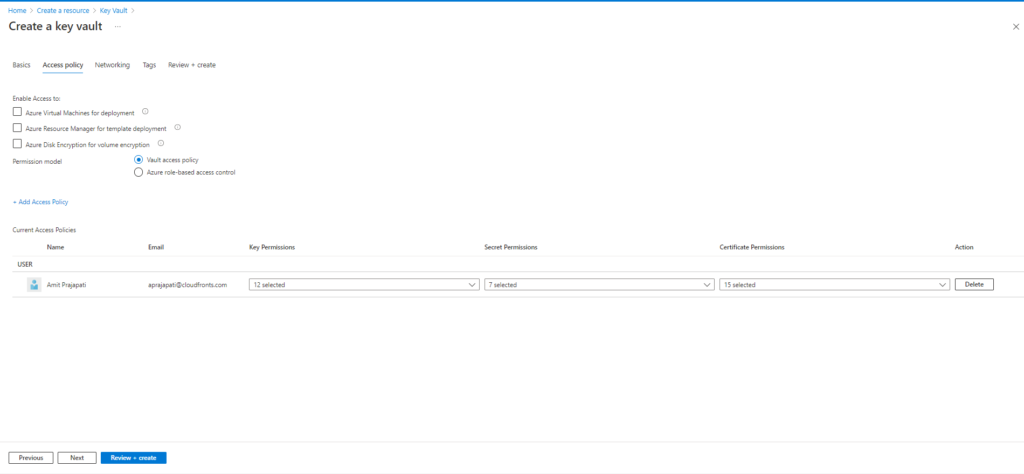Enable Azure Virtual Machines for deployment checkbox
The height and width of the screenshot is (474, 1024).
17,112
